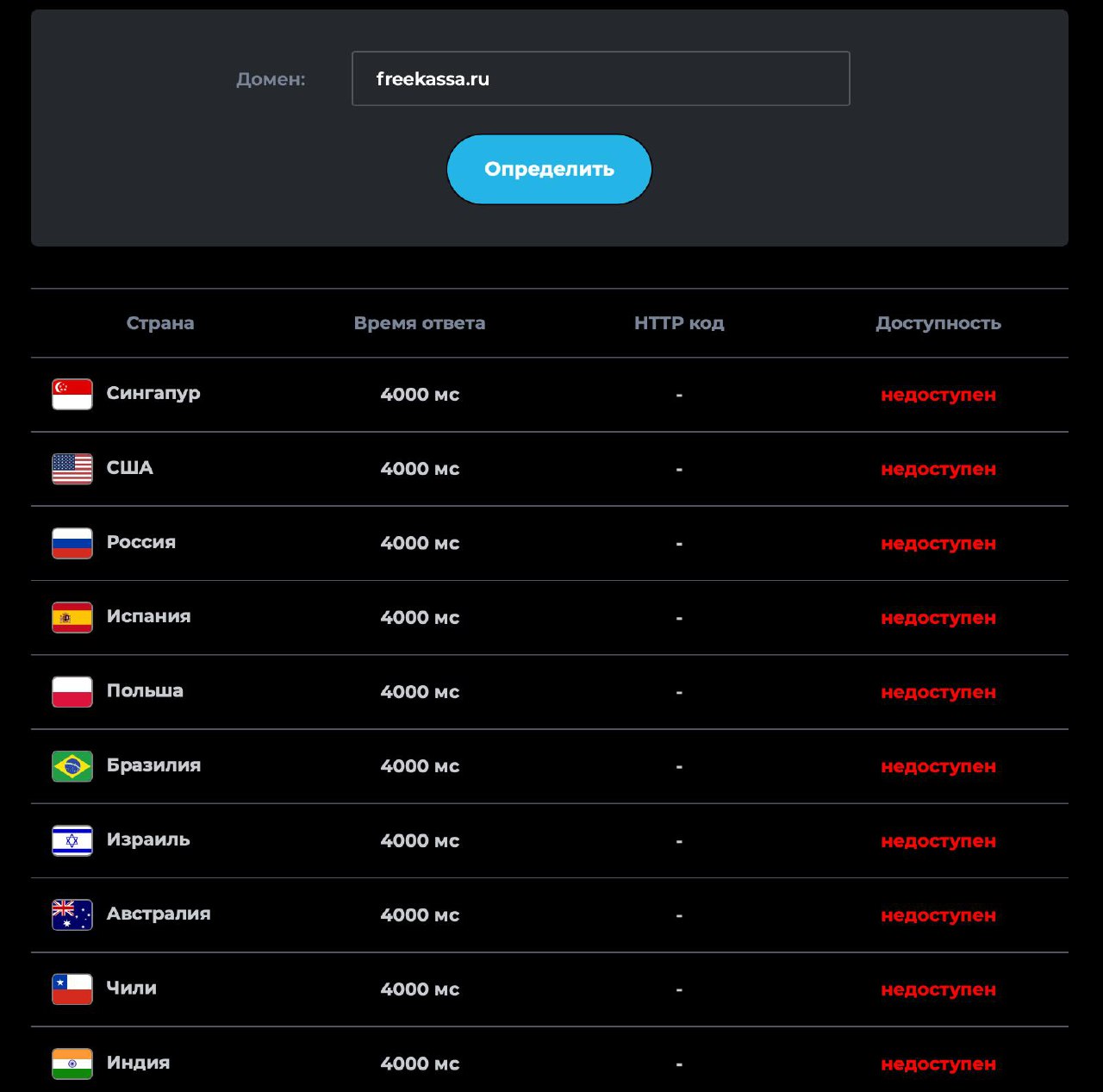
Task: Click the недоступен status for Россия
Action: pyautogui.click(x=938, y=544)
